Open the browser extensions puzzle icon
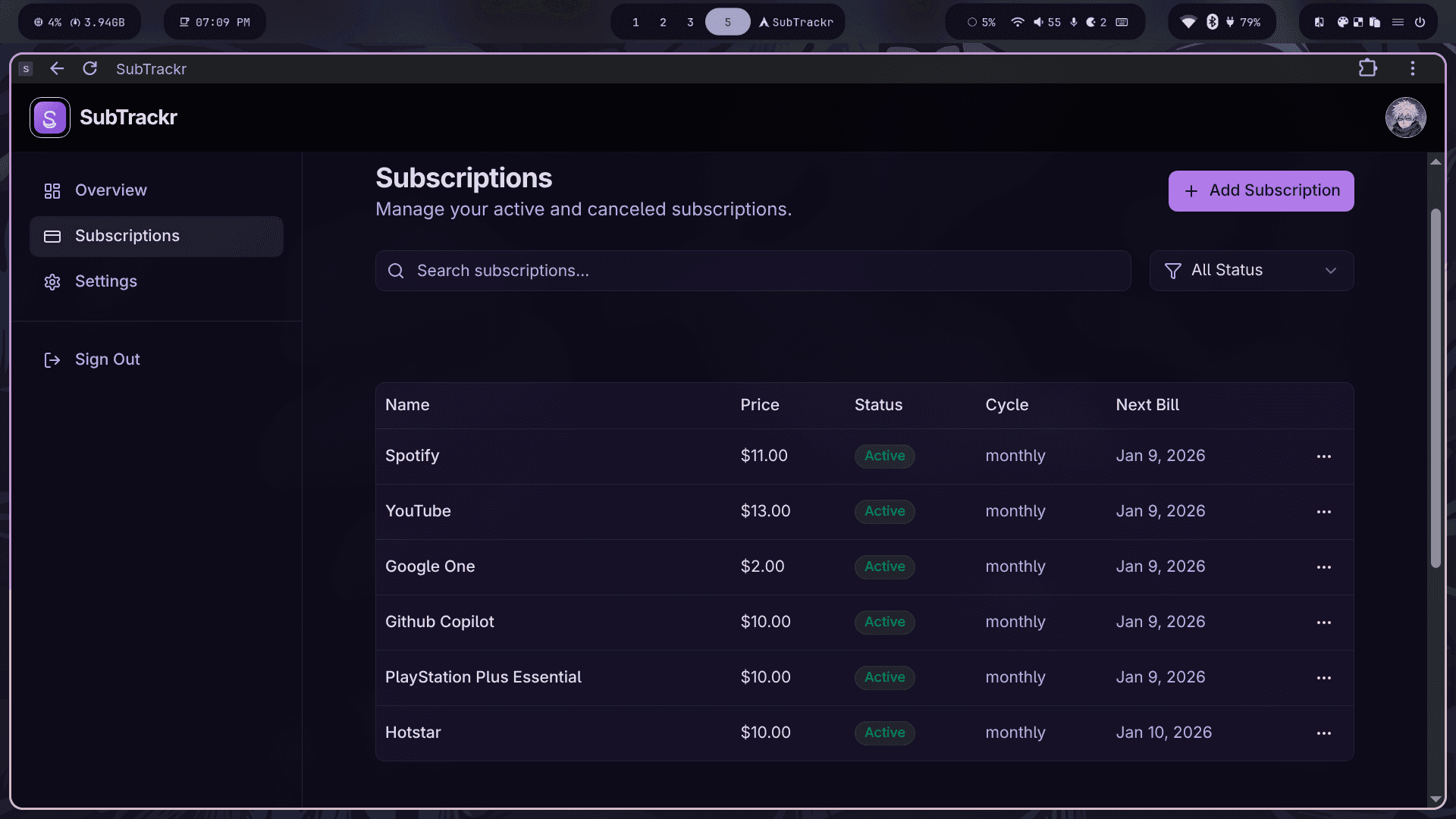Image resolution: width=1456 pixels, height=819 pixels. click(x=1369, y=68)
